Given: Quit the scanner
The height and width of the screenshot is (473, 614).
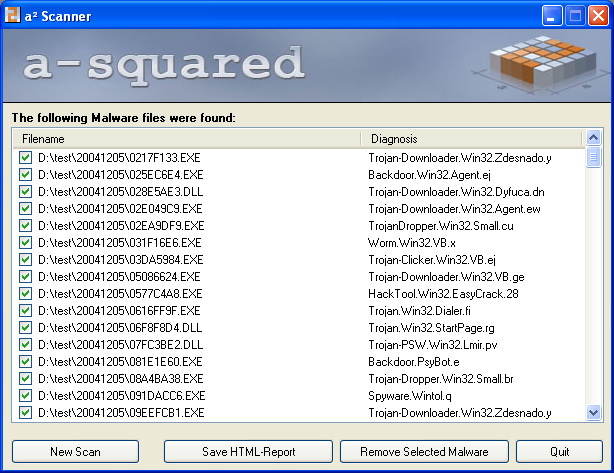Looking at the screenshot, I should coord(559,452).
